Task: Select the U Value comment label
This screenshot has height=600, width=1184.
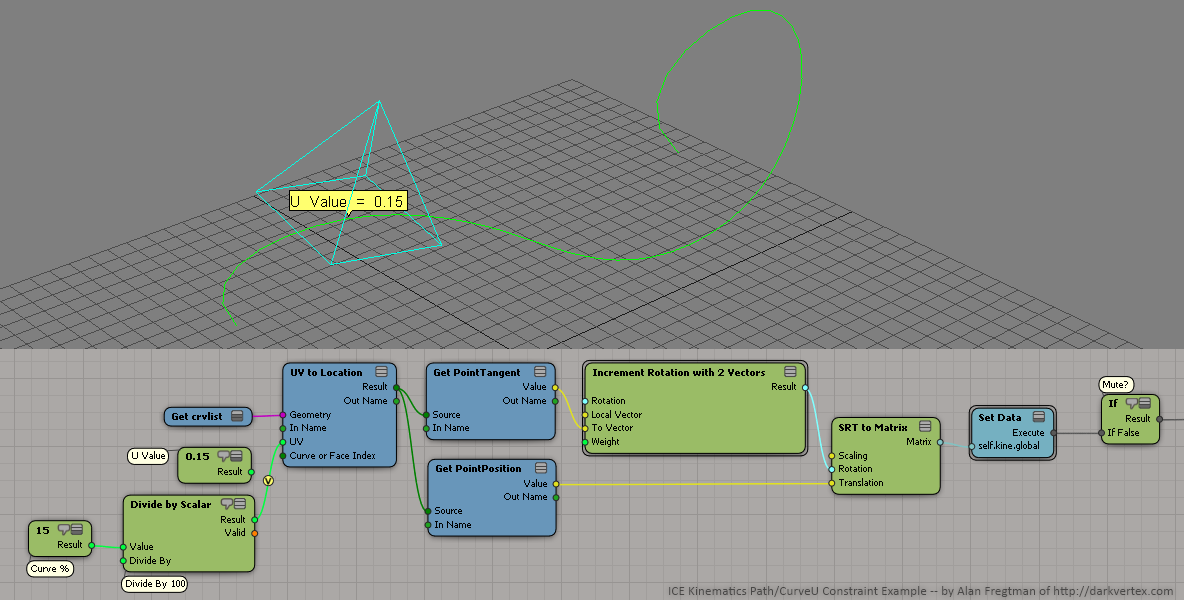Action: (x=148, y=456)
